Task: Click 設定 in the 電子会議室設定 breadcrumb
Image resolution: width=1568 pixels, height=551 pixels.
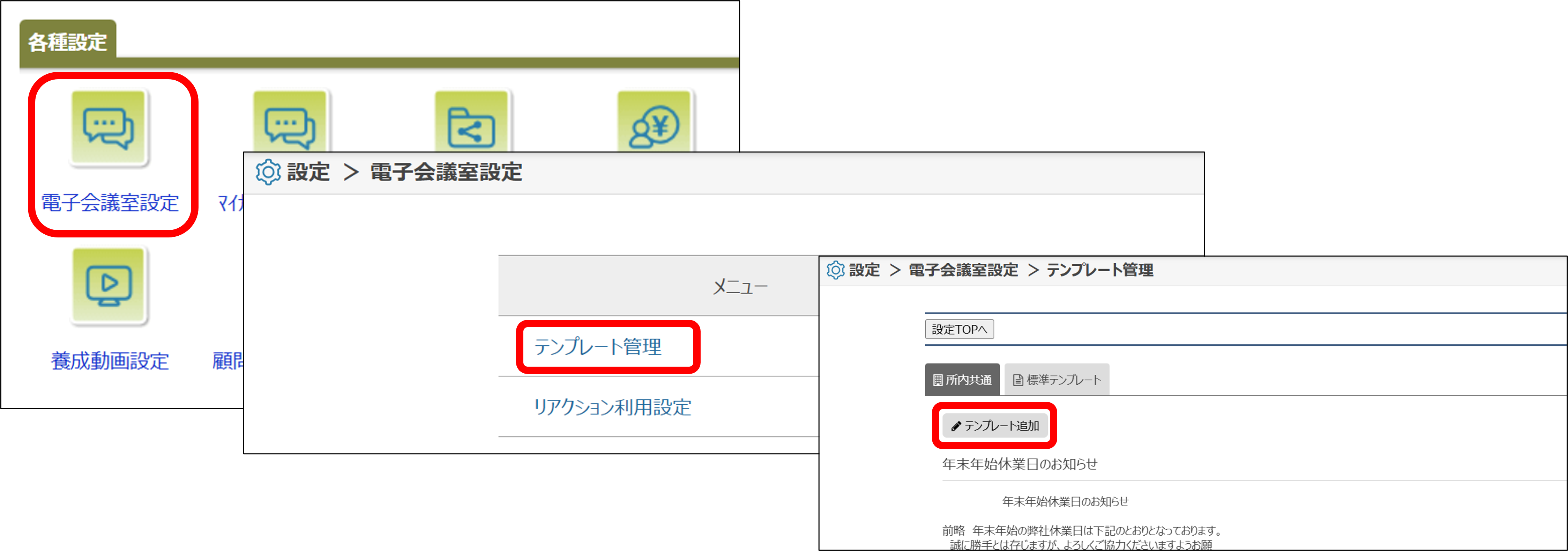Action: [308, 172]
